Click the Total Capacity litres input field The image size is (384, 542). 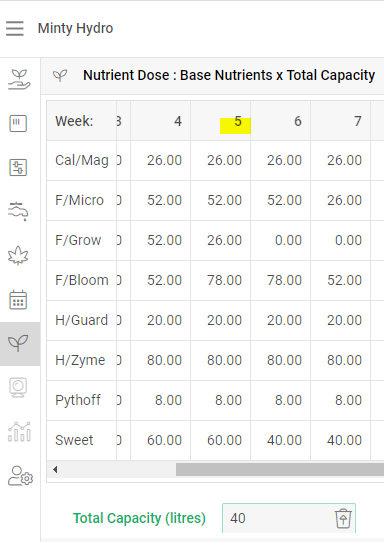click(289, 518)
